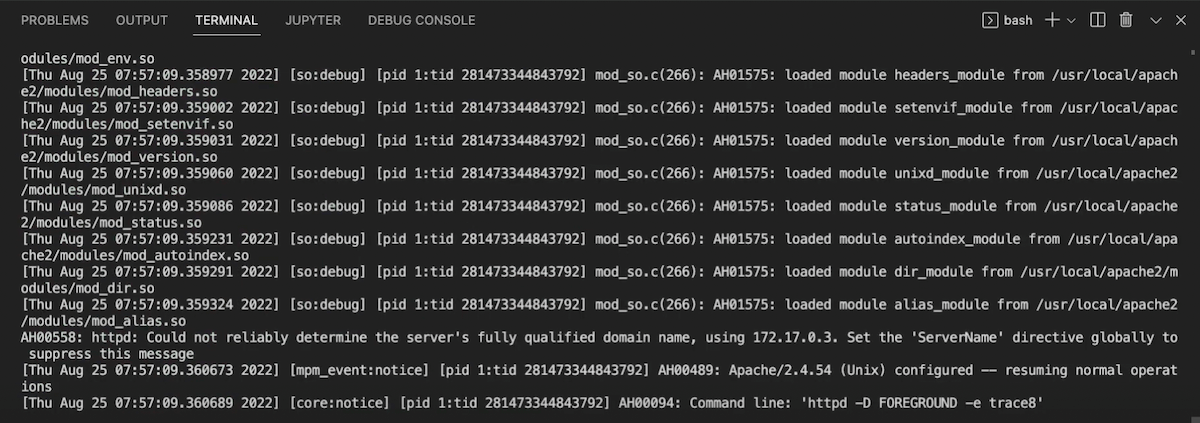
Task: Click the bash terminal name label
Action: point(1018,20)
